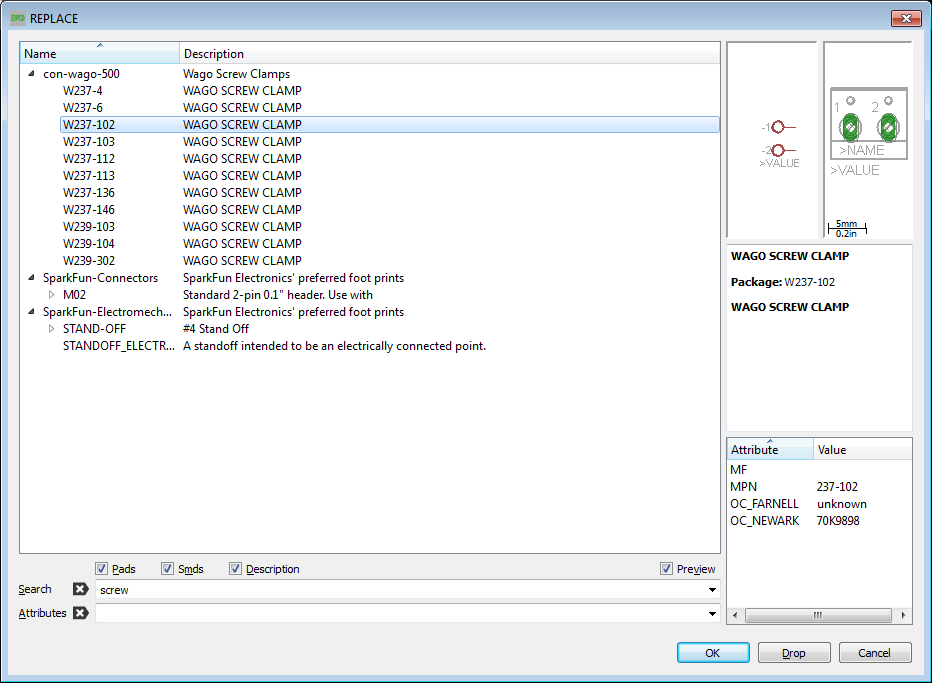Select the W237-146 row
Image resolution: width=932 pixels, height=683 pixels.
[x=389, y=210]
